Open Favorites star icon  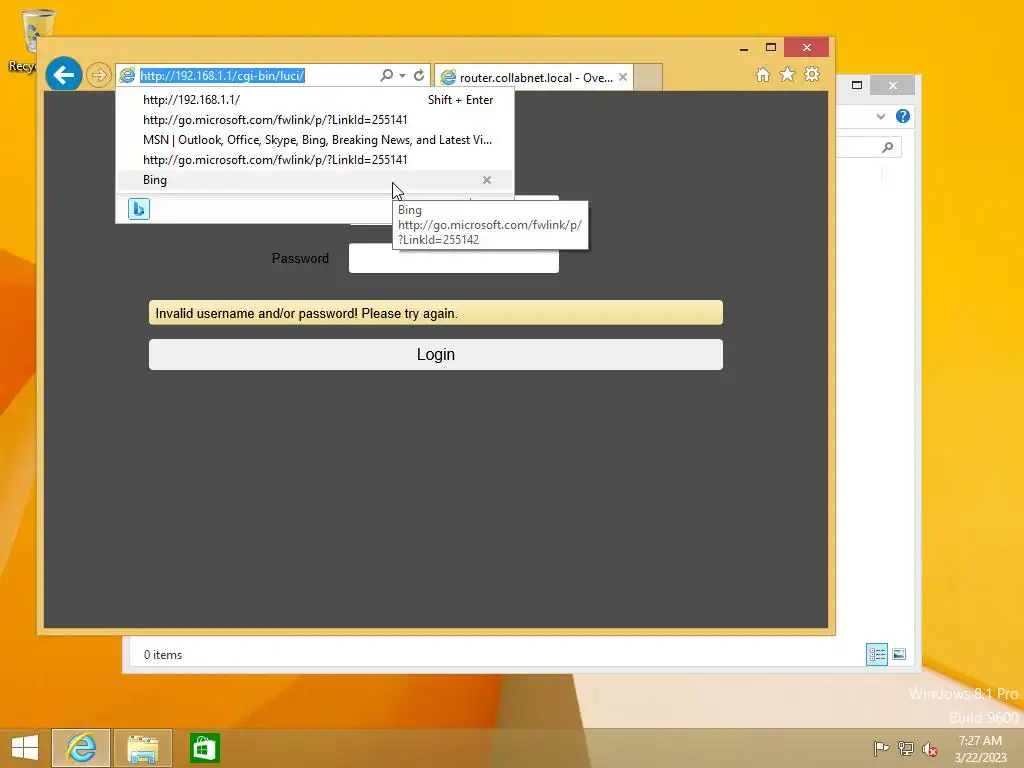pos(788,74)
